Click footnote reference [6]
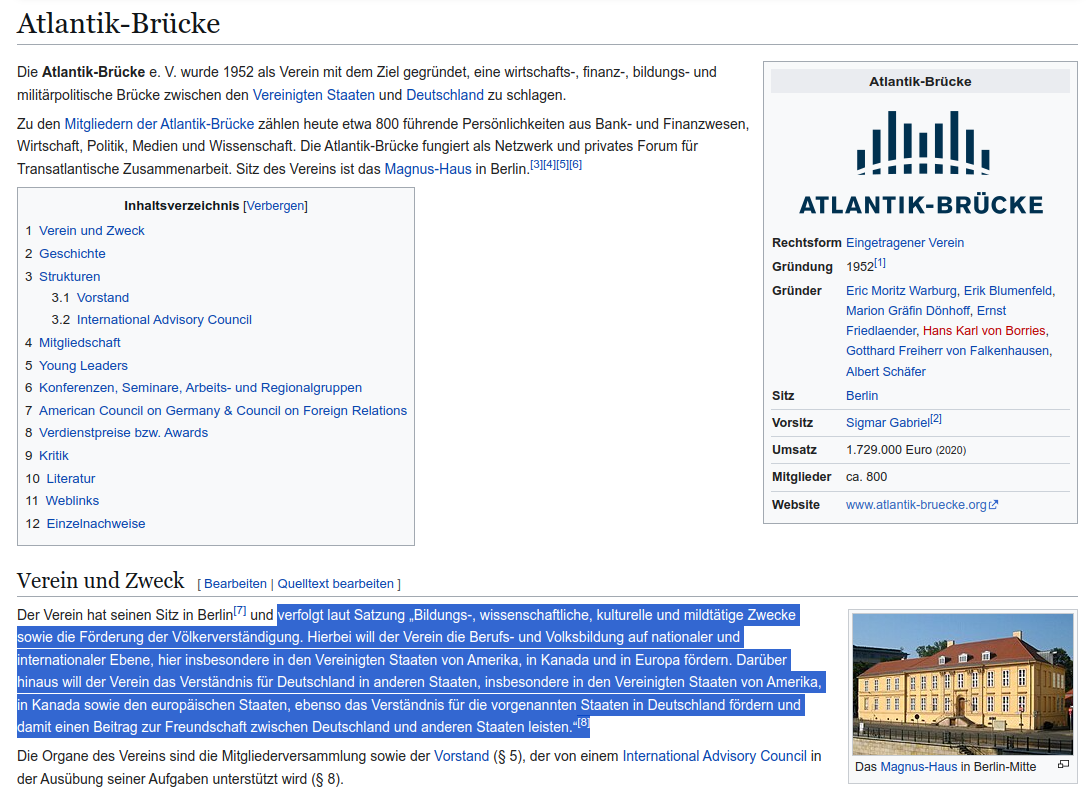Screen dimensions: 1090x799 click(x=576, y=165)
